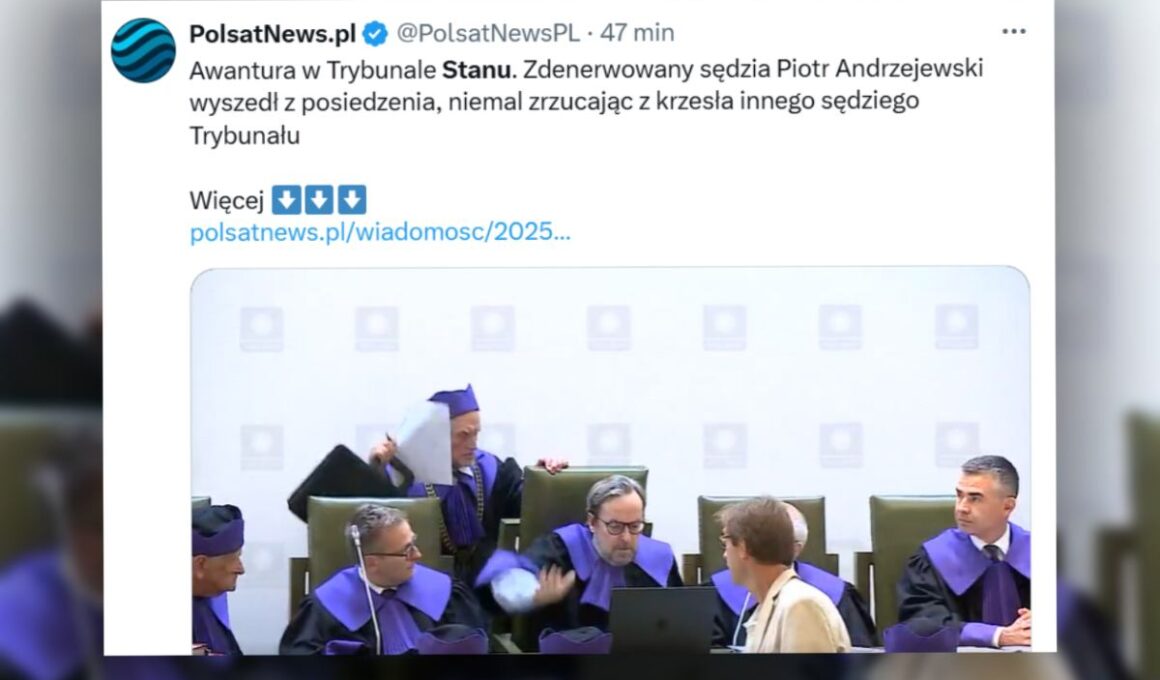Open the @PolsatNewsPL handle
Viewport: 1160px width, 680px height.
pos(488,33)
